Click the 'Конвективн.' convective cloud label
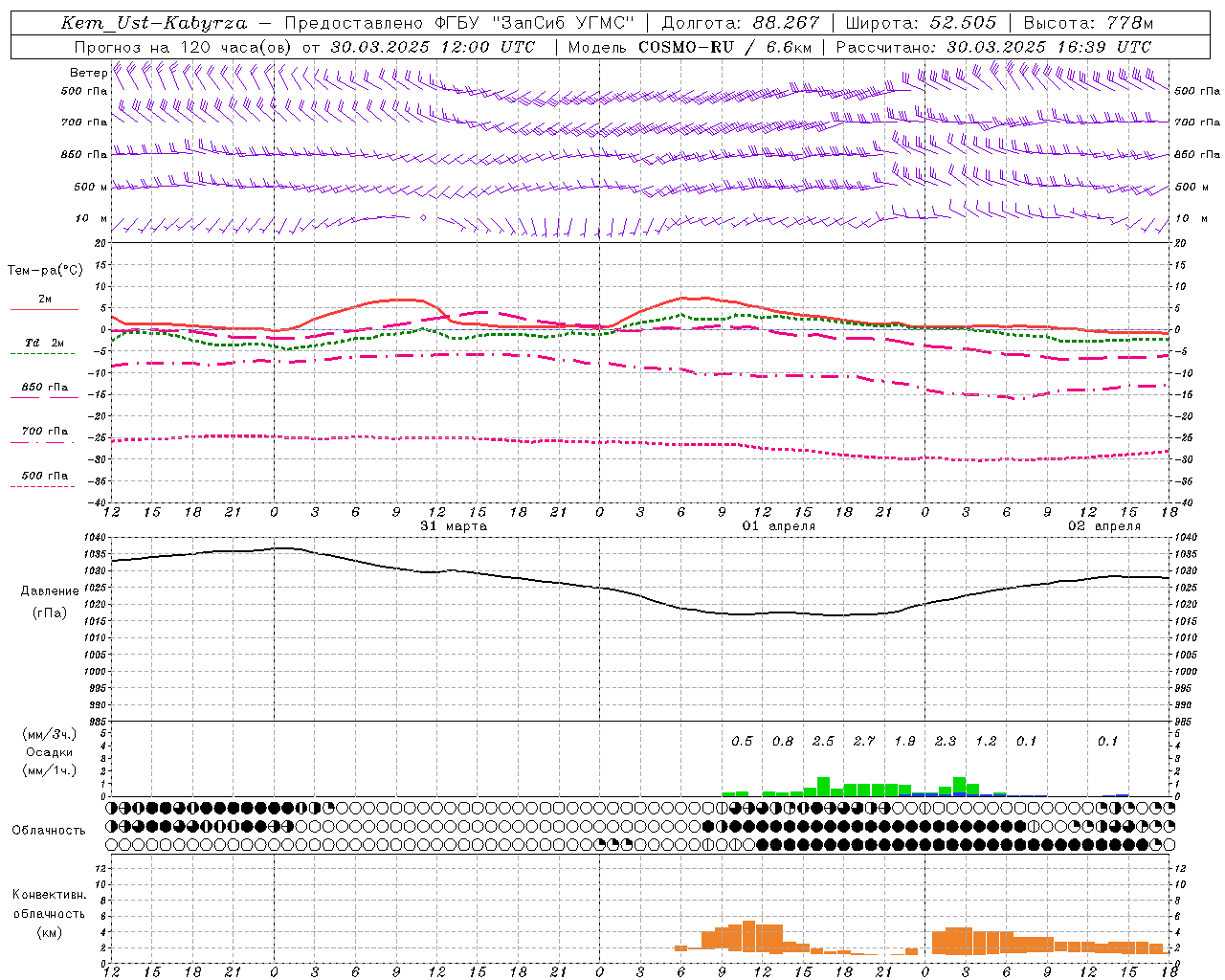Viewport: 1225px width, 980px height. (49, 895)
